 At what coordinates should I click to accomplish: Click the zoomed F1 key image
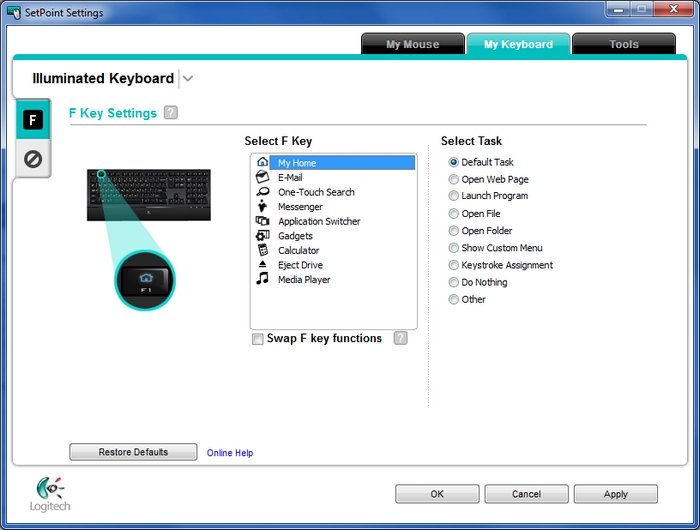[x=145, y=280]
